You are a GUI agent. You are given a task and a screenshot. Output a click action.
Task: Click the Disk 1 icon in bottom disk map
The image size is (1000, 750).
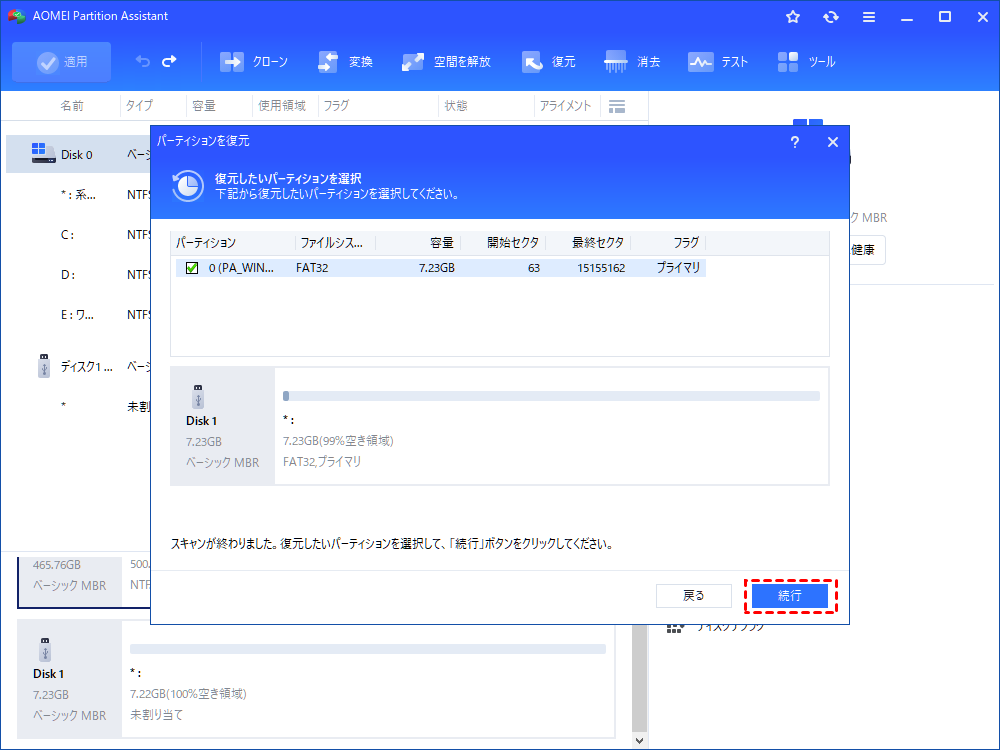pyautogui.click(x=45, y=649)
